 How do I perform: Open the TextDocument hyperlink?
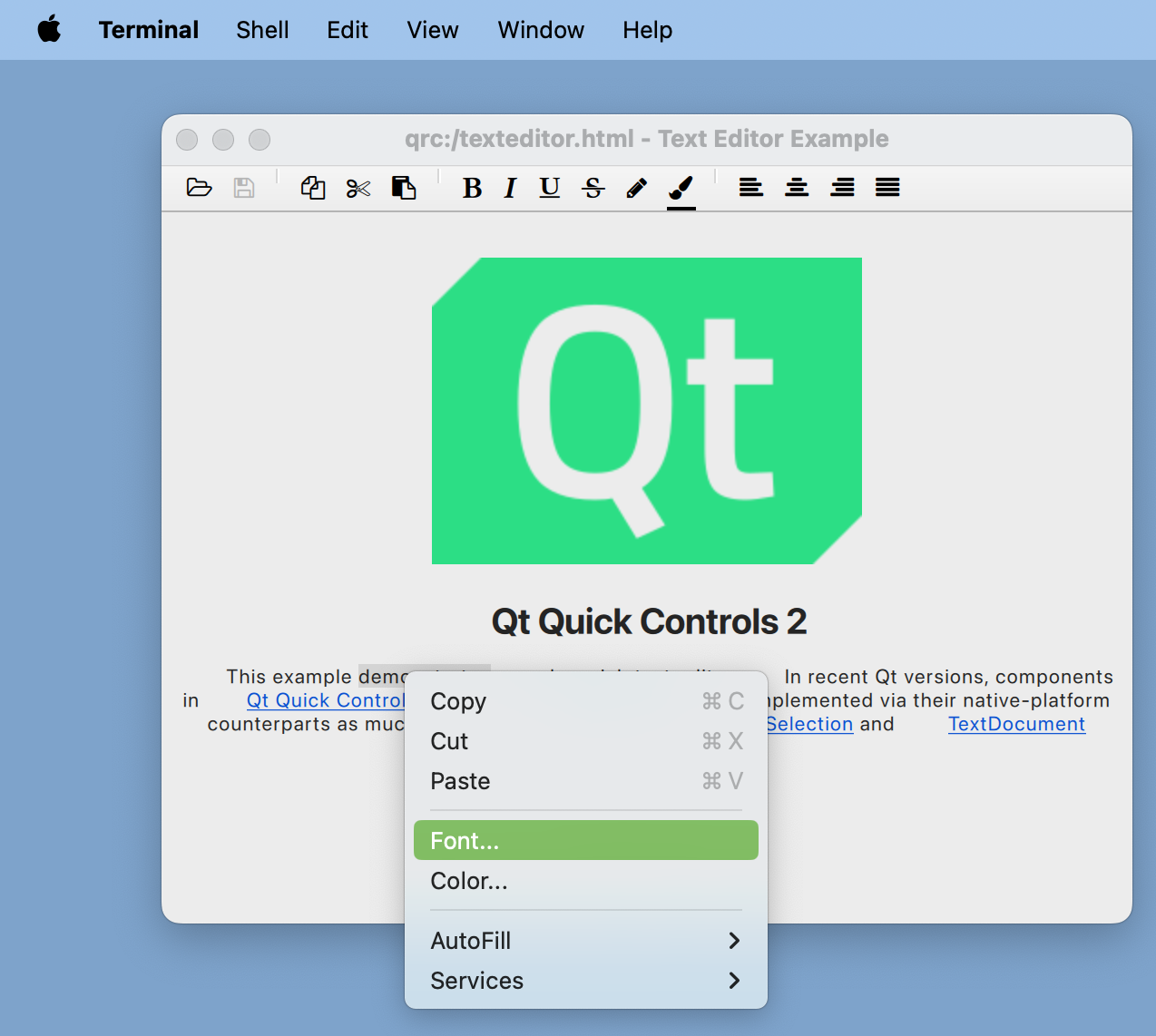click(1016, 724)
